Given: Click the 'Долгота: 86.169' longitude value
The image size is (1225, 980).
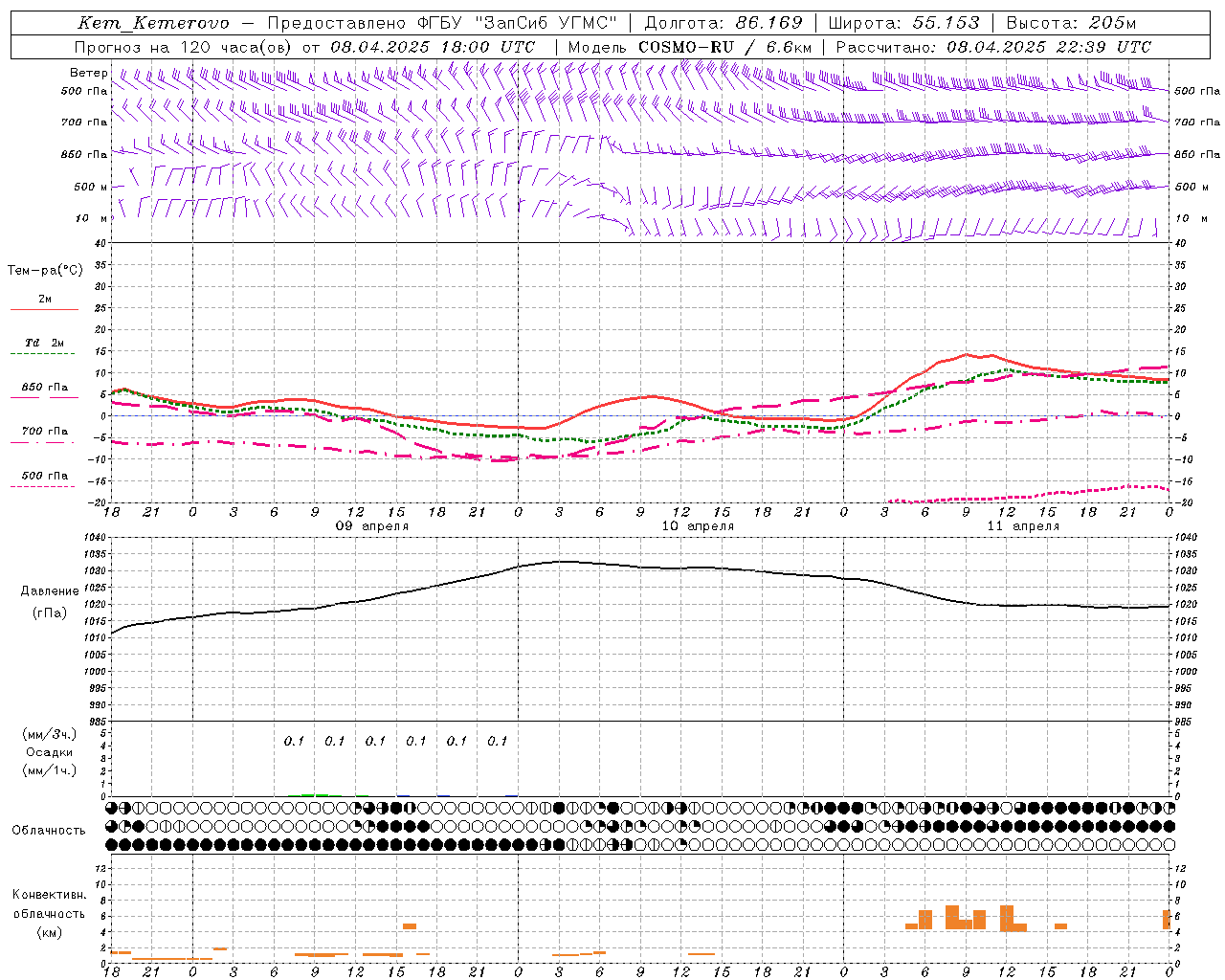Looking at the screenshot, I should coord(724,23).
